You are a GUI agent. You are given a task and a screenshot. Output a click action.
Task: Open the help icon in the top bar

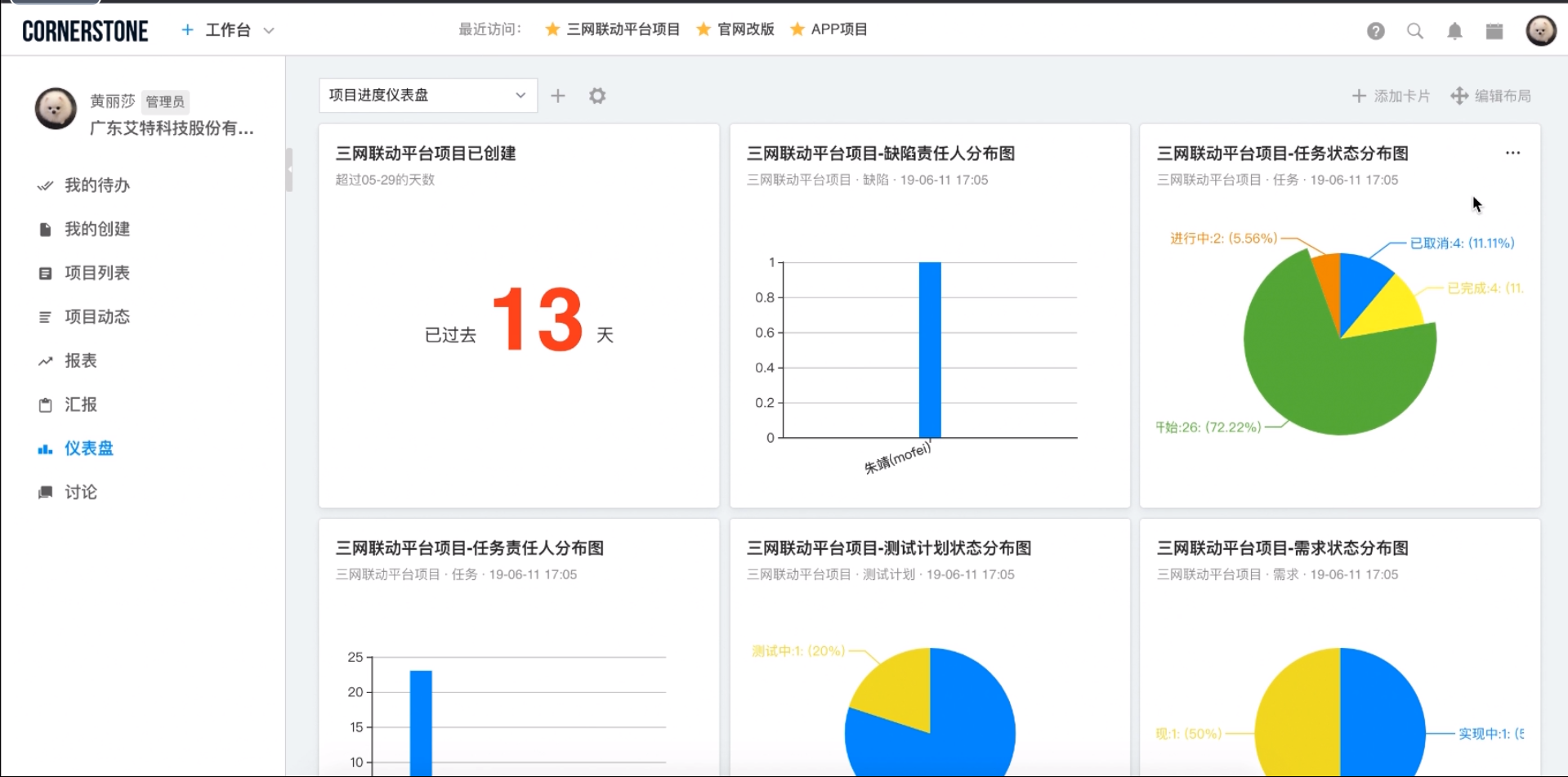coord(1376,30)
